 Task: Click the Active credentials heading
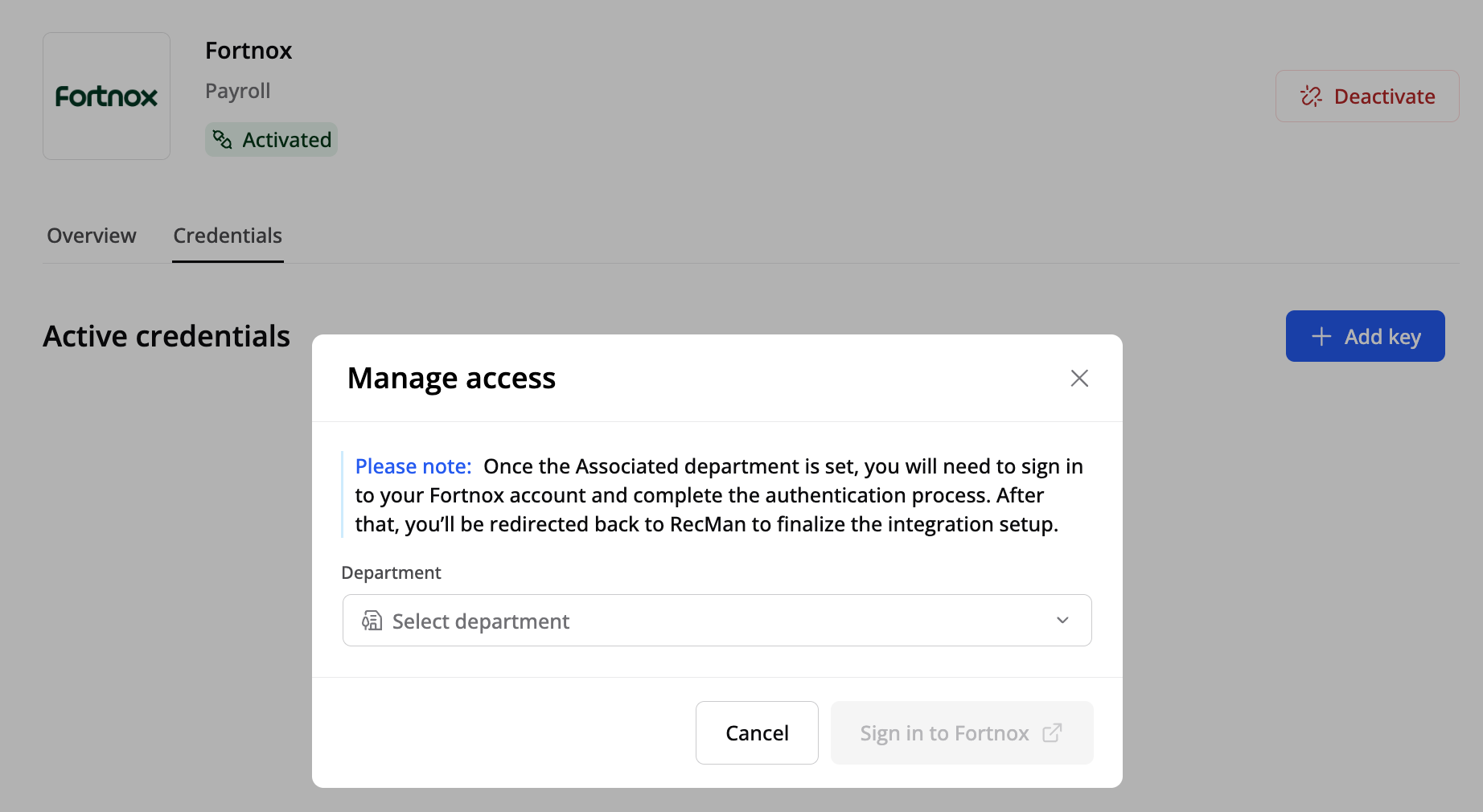(166, 336)
